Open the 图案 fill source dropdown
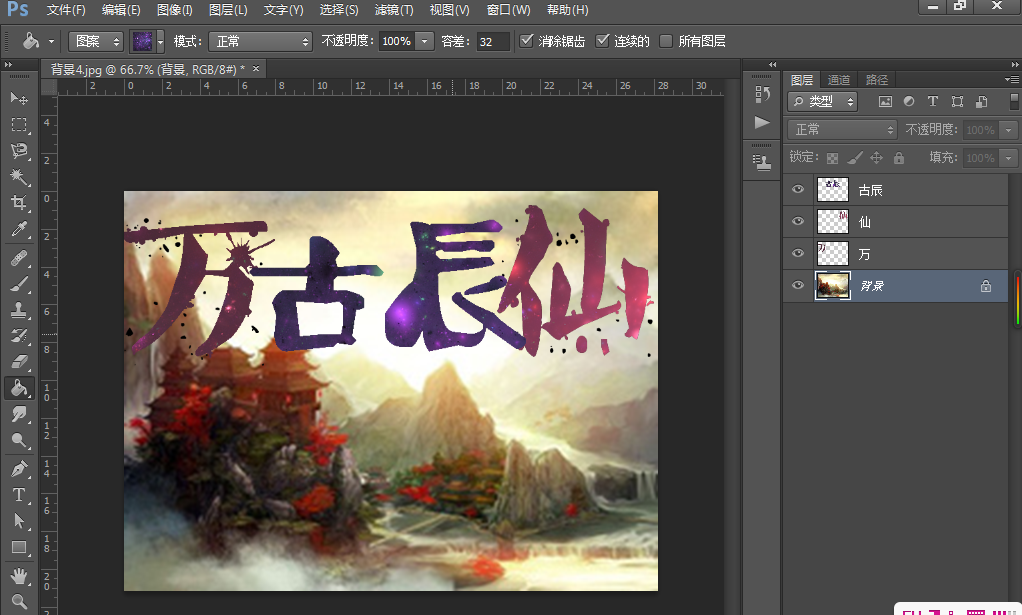The width and height of the screenshot is (1022, 615). pyautogui.click(x=96, y=42)
